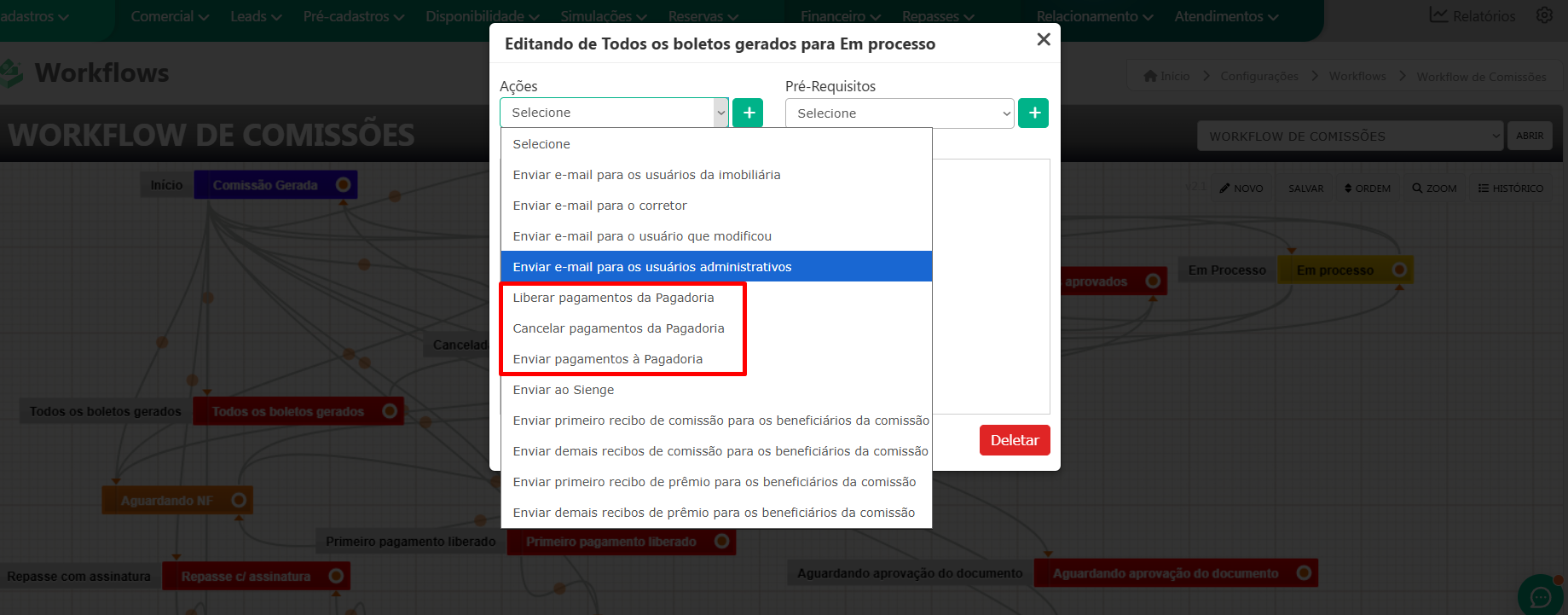The width and height of the screenshot is (1568, 615).
Task: Select 'Enviar e-mail para os usuários administrativos'
Action: pos(716,267)
